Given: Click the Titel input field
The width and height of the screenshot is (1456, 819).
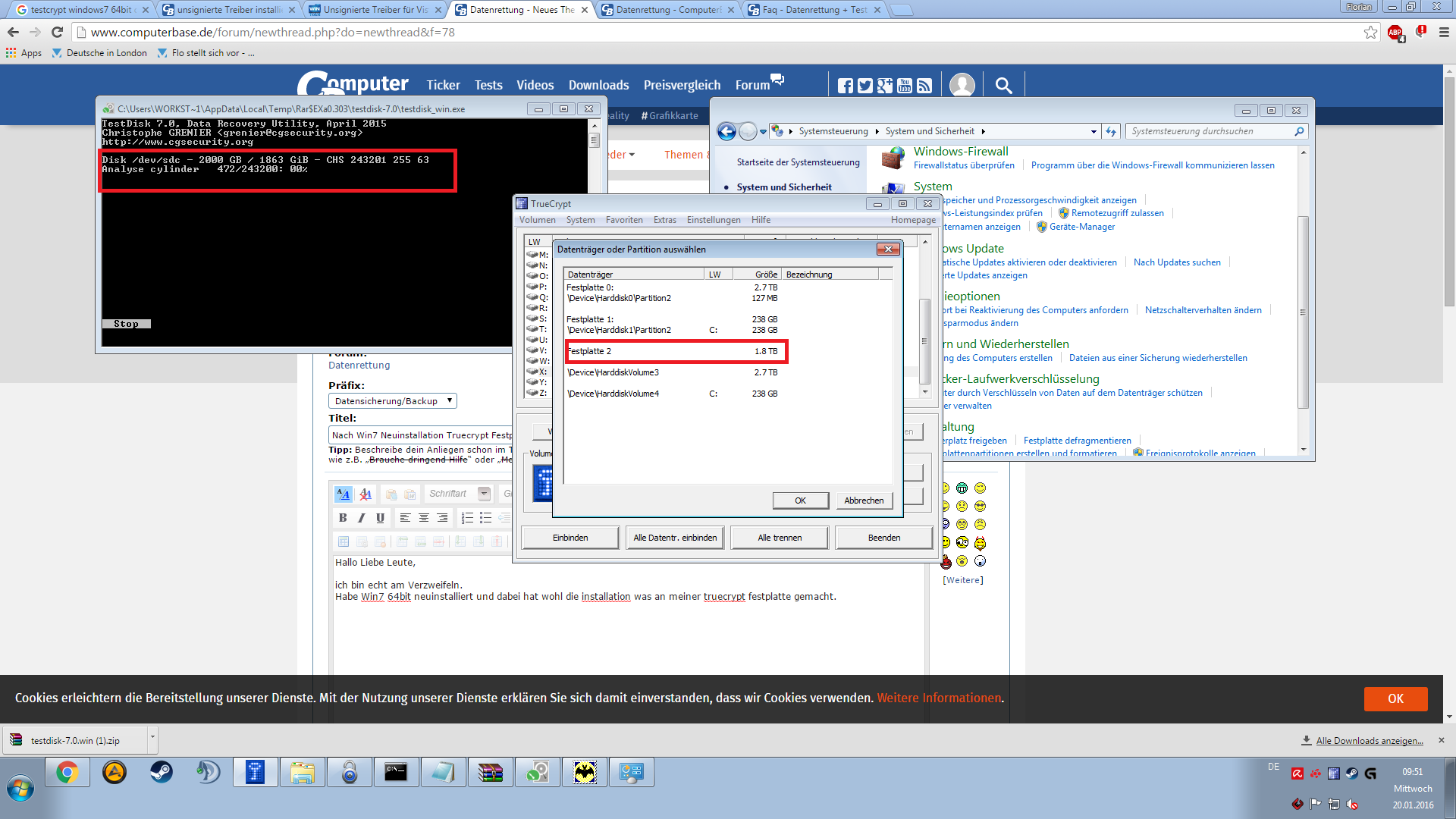Looking at the screenshot, I should coord(421,435).
